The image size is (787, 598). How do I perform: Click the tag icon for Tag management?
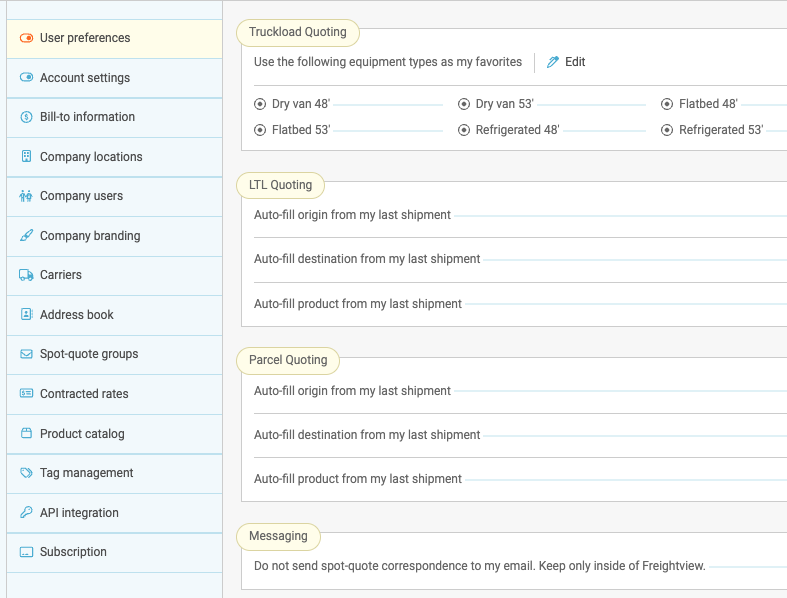coord(26,473)
